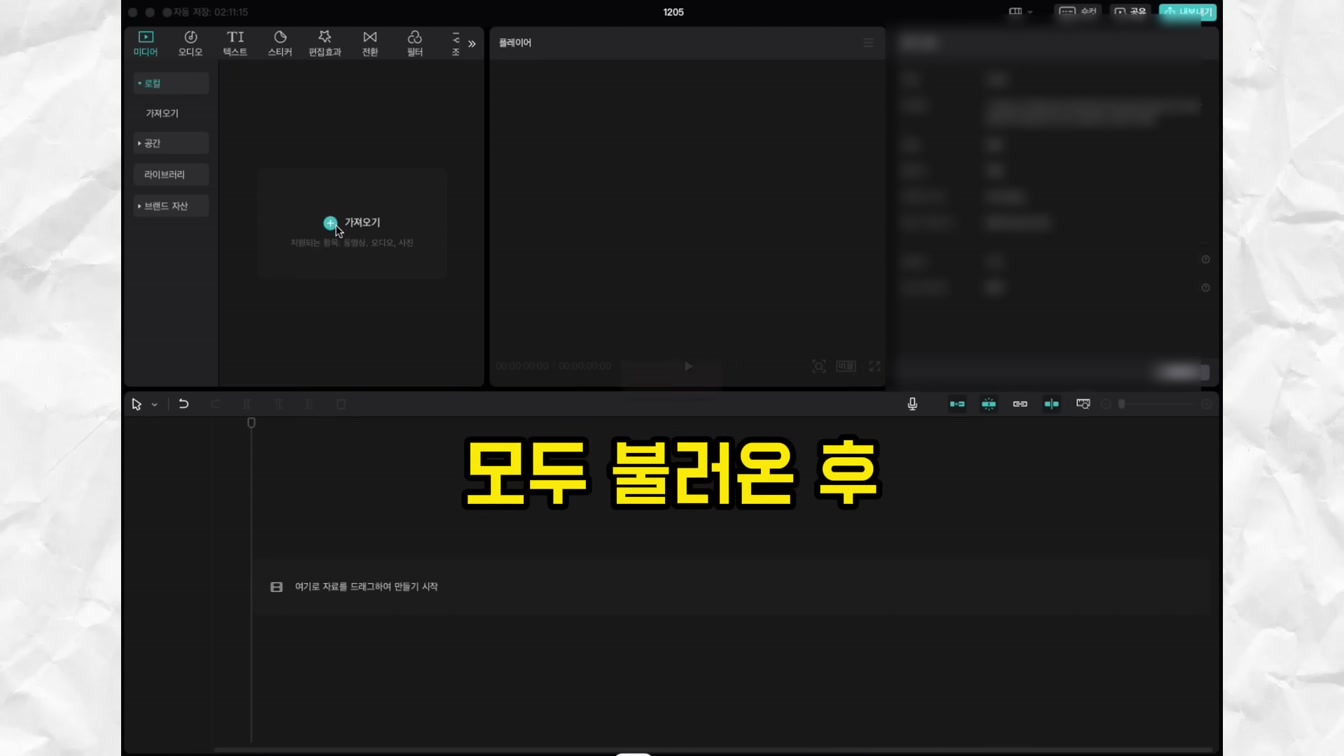This screenshot has height=756, width=1344.
Task: Click the player timecode display
Action: click(x=553, y=367)
